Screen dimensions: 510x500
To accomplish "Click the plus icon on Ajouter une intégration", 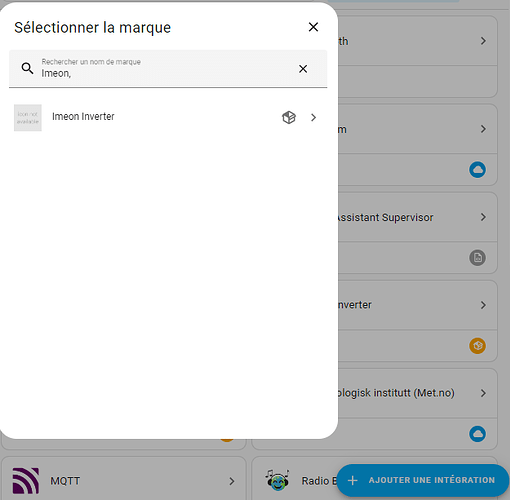I will (353, 480).
